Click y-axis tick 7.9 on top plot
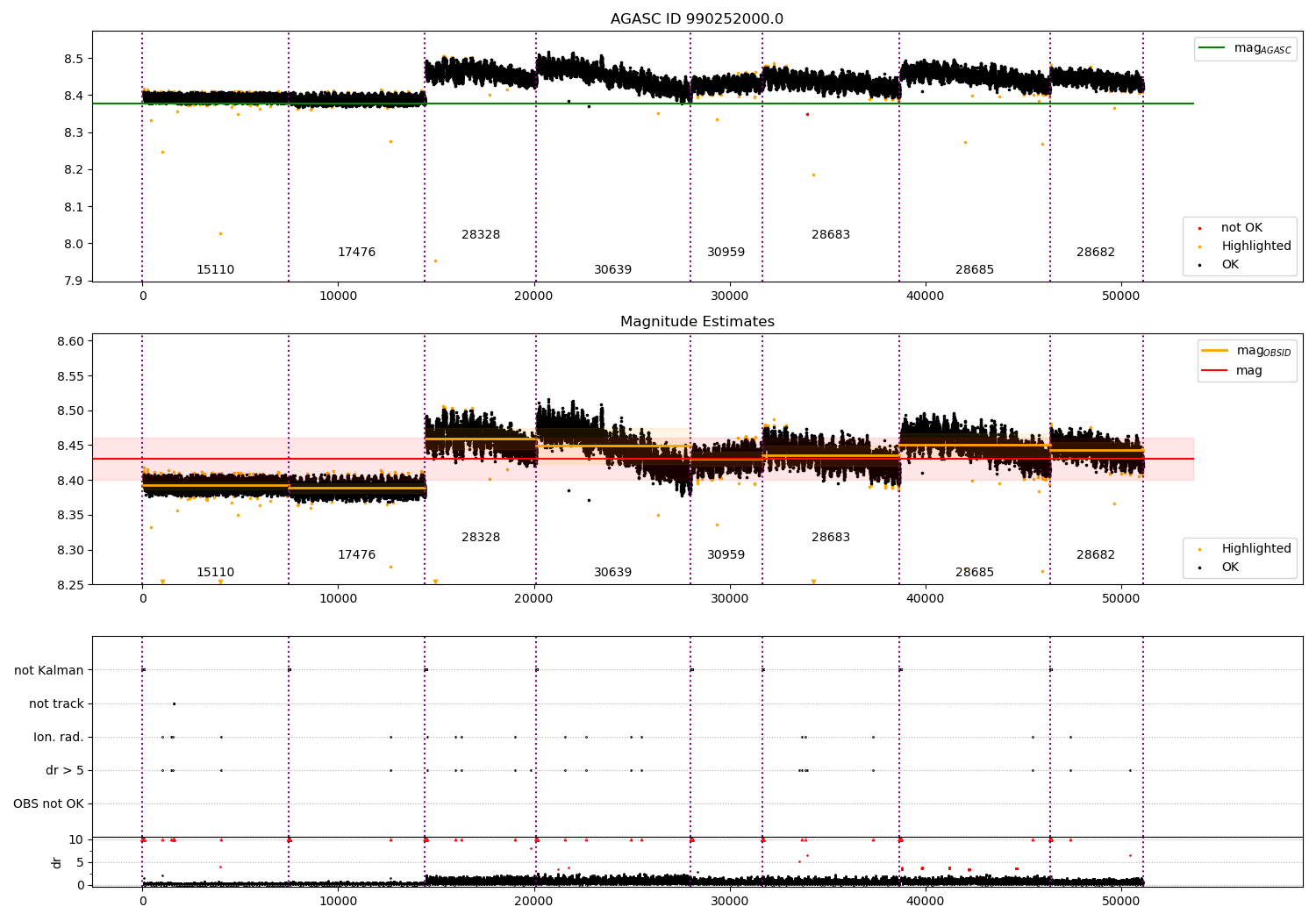This screenshot has height=921, width=1316. pos(74,282)
